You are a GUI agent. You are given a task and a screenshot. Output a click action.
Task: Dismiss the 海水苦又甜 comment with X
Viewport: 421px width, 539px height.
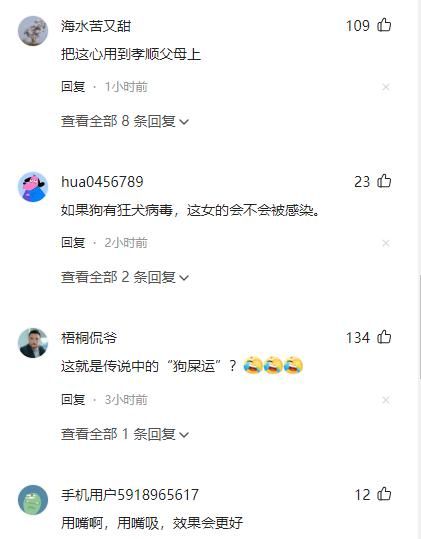pos(386,87)
